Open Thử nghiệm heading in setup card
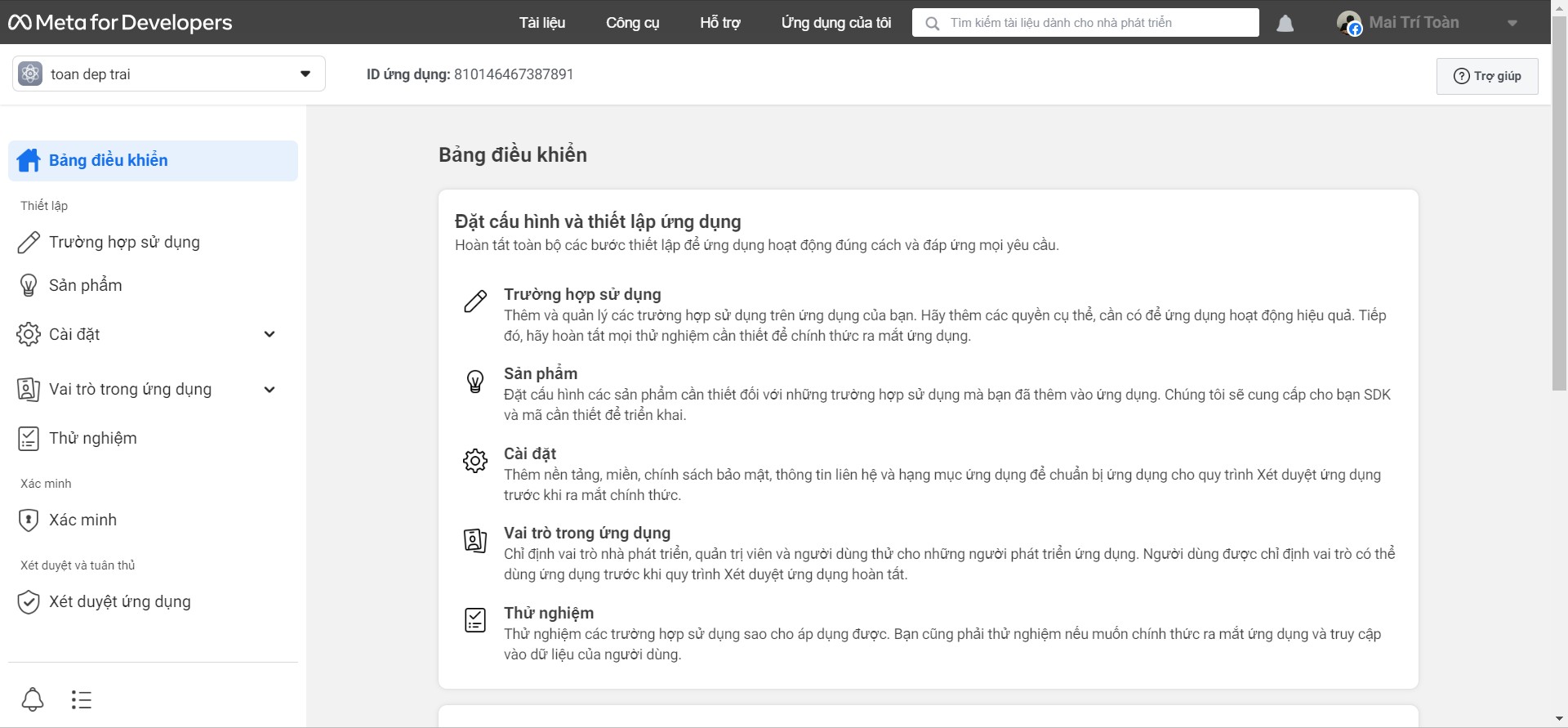The height and width of the screenshot is (728, 1568). [549, 613]
